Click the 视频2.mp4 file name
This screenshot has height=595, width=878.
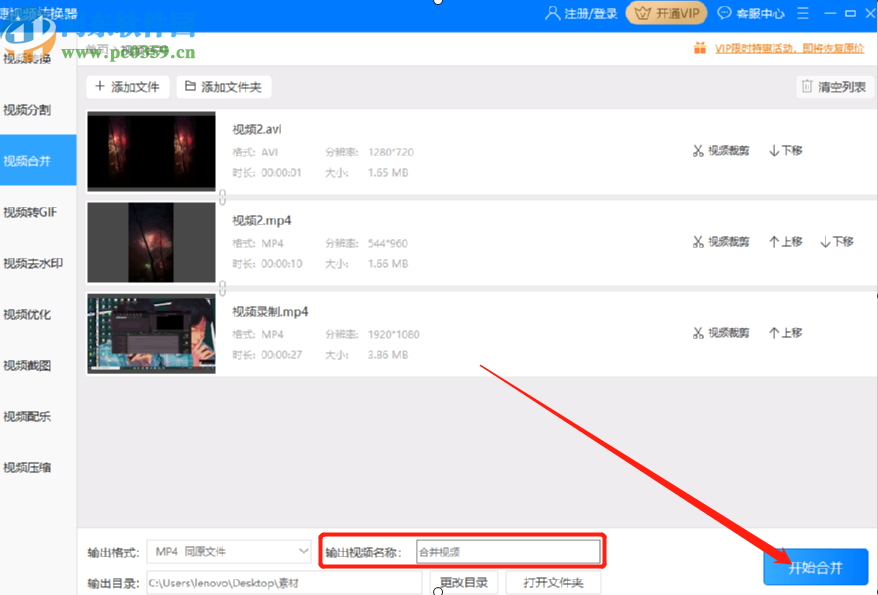tap(261, 221)
